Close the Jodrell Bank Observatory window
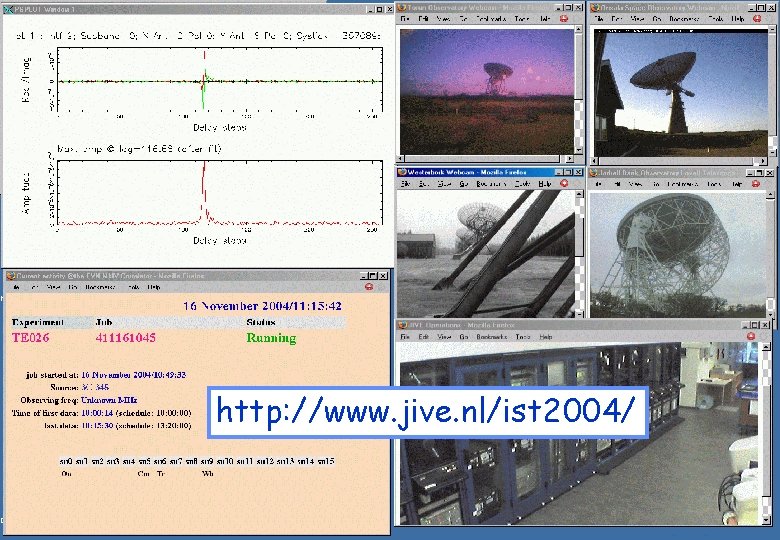Image resolution: width=780 pixels, height=540 pixels. coord(770,173)
